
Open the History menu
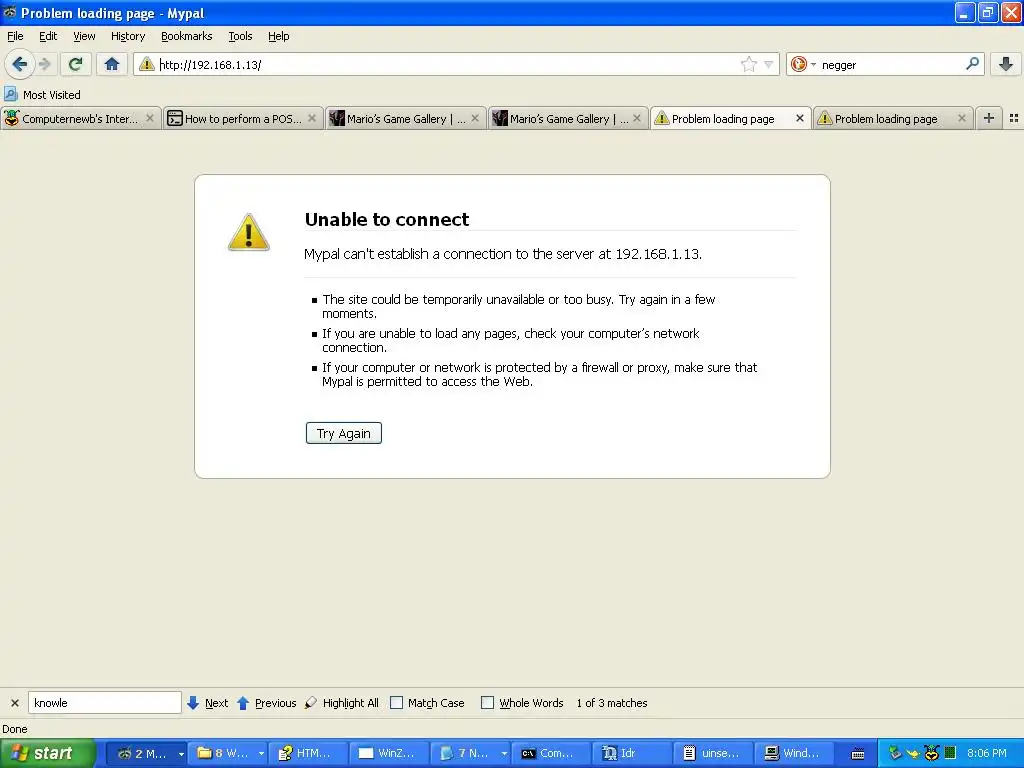click(x=127, y=36)
